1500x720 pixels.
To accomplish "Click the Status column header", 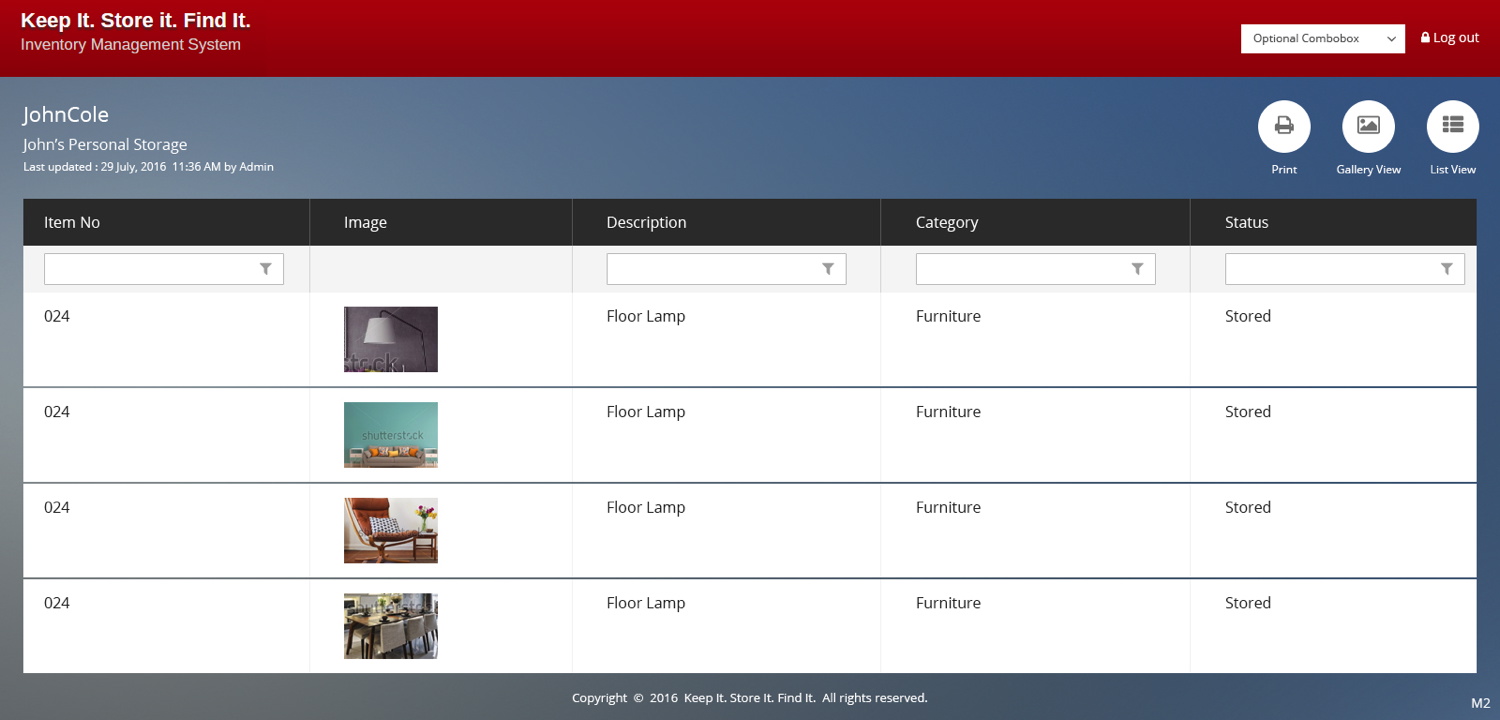I will 1246,222.
